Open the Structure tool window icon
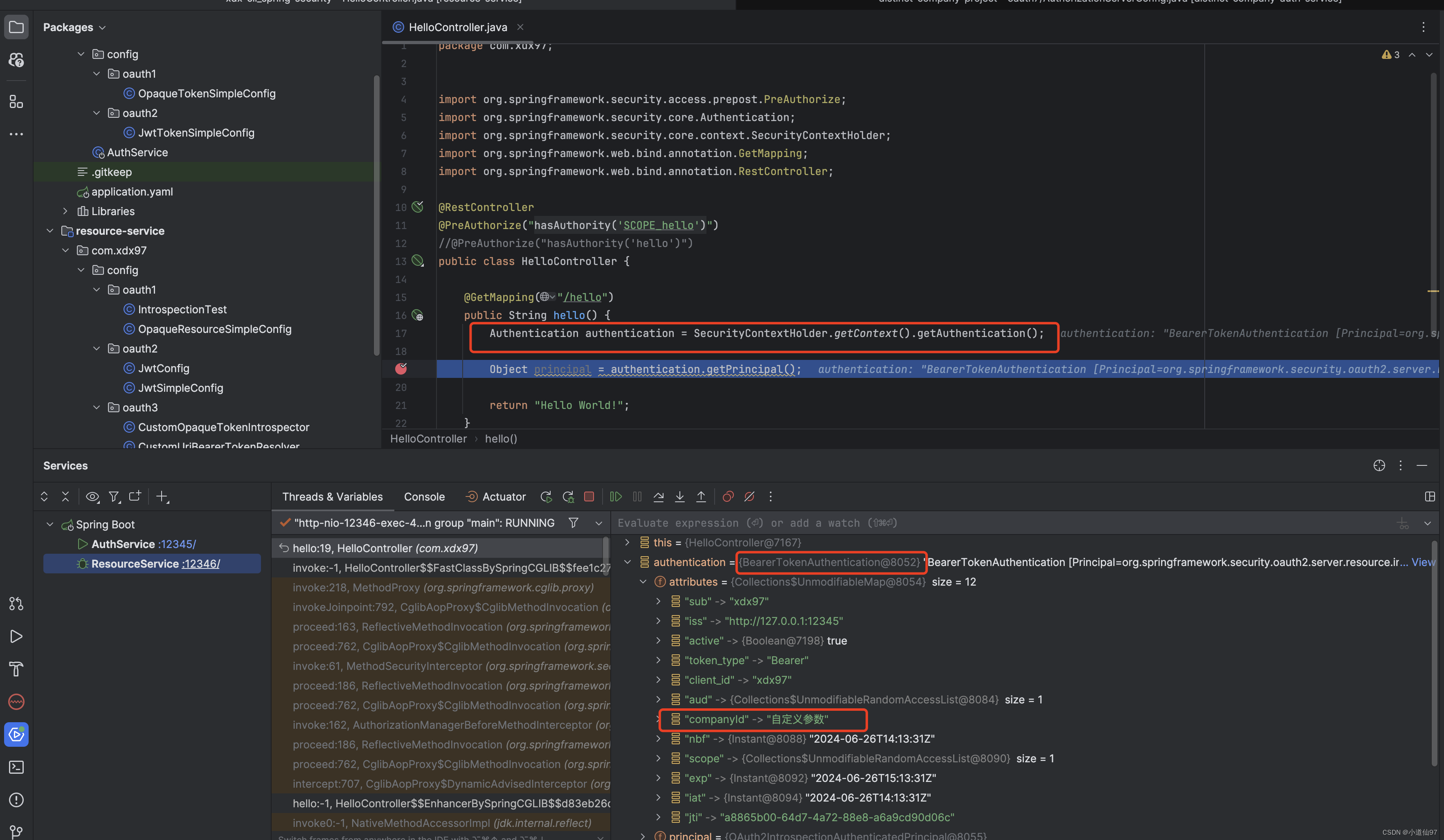This screenshot has width=1444, height=840. pos(16,102)
